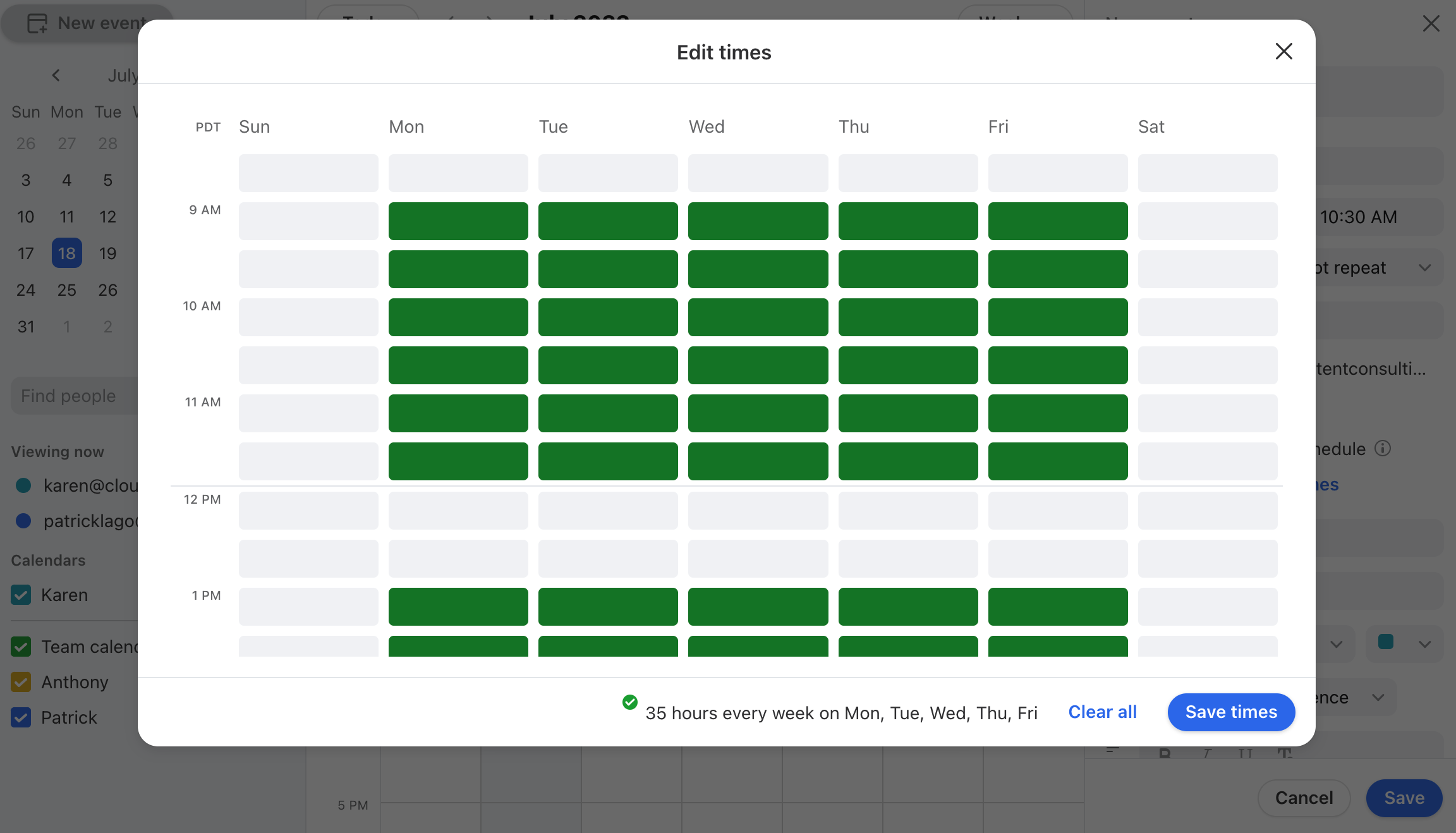This screenshot has width=1456, height=833.
Task: Close the background event panel
Action: click(1431, 23)
